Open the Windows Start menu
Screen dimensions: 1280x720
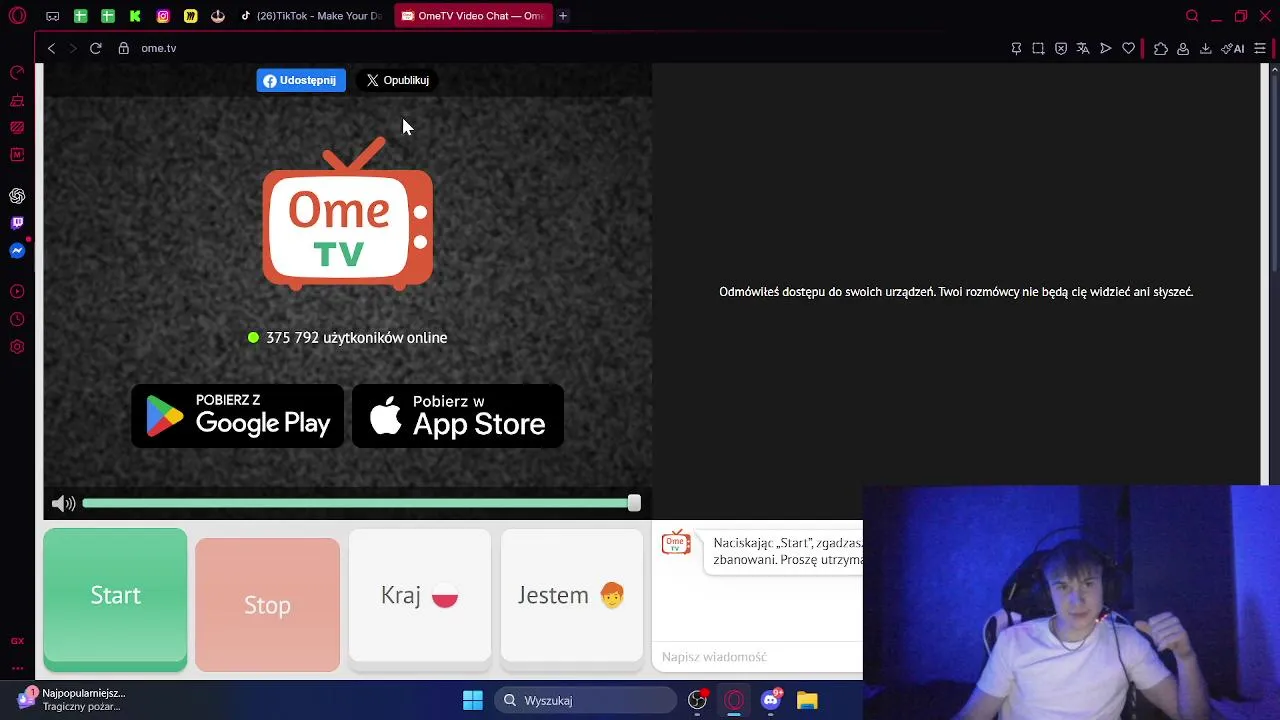coord(473,700)
